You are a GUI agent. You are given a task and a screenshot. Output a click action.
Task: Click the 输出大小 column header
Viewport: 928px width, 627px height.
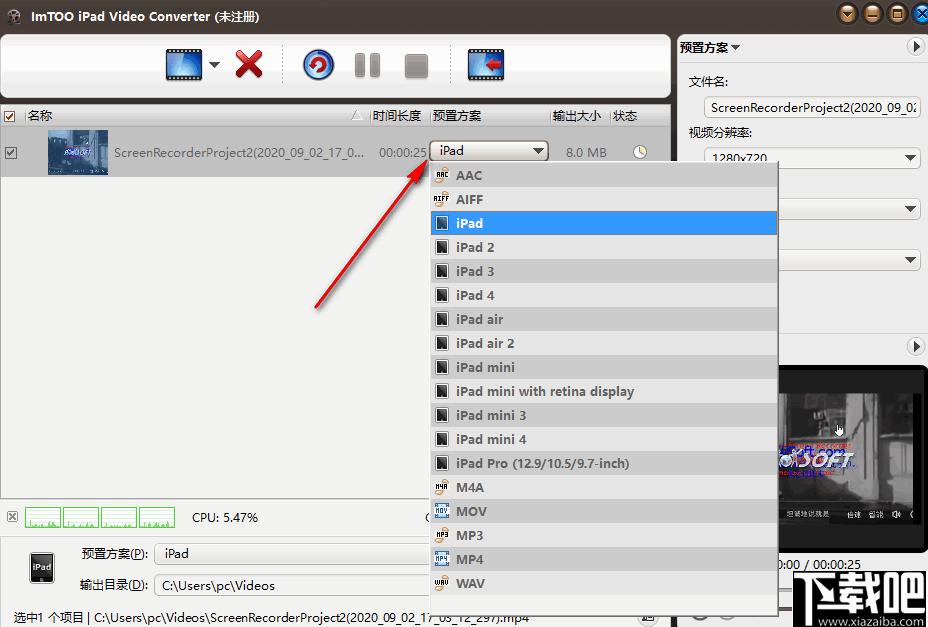tap(576, 115)
